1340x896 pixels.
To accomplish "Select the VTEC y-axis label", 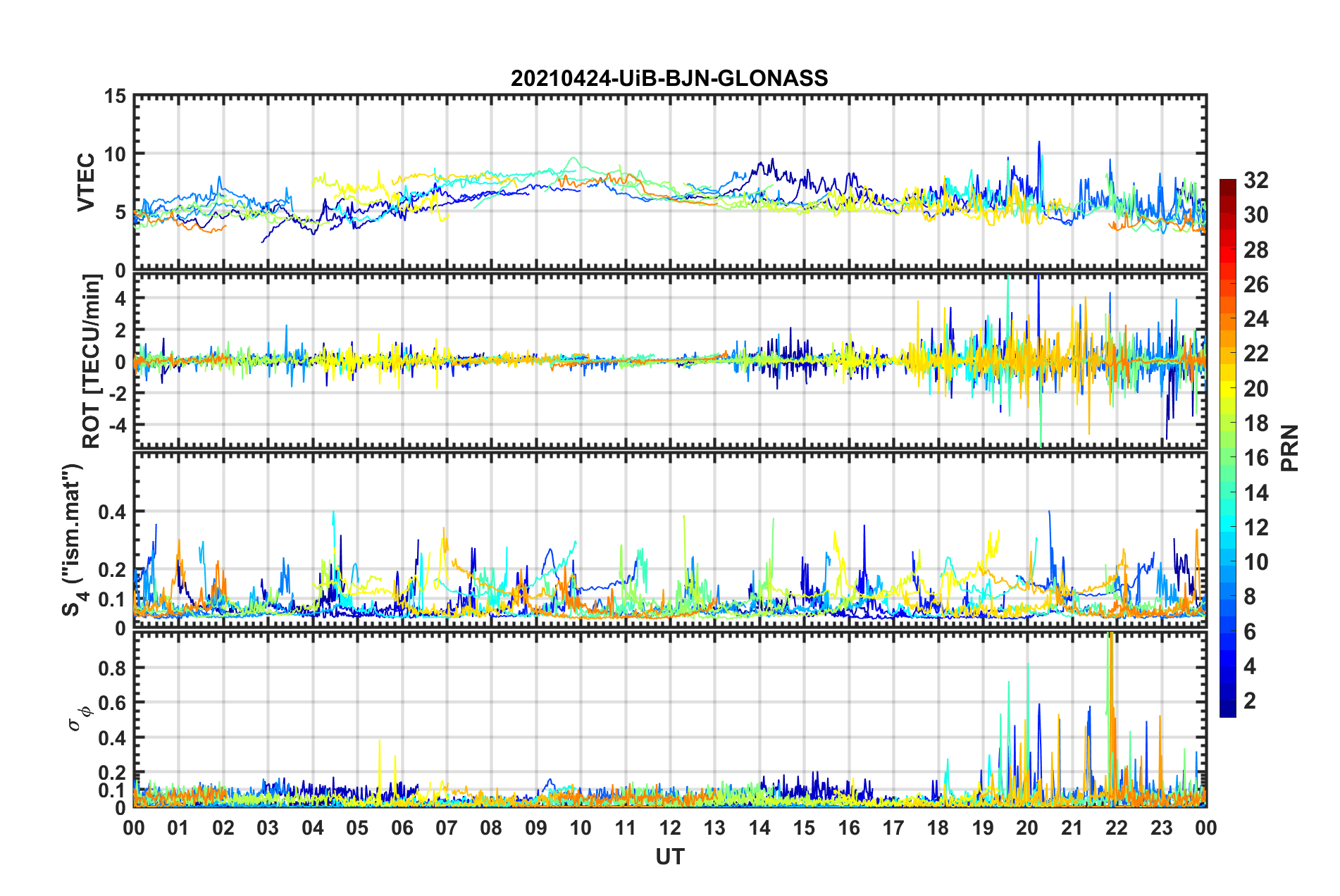I will [x=86, y=182].
